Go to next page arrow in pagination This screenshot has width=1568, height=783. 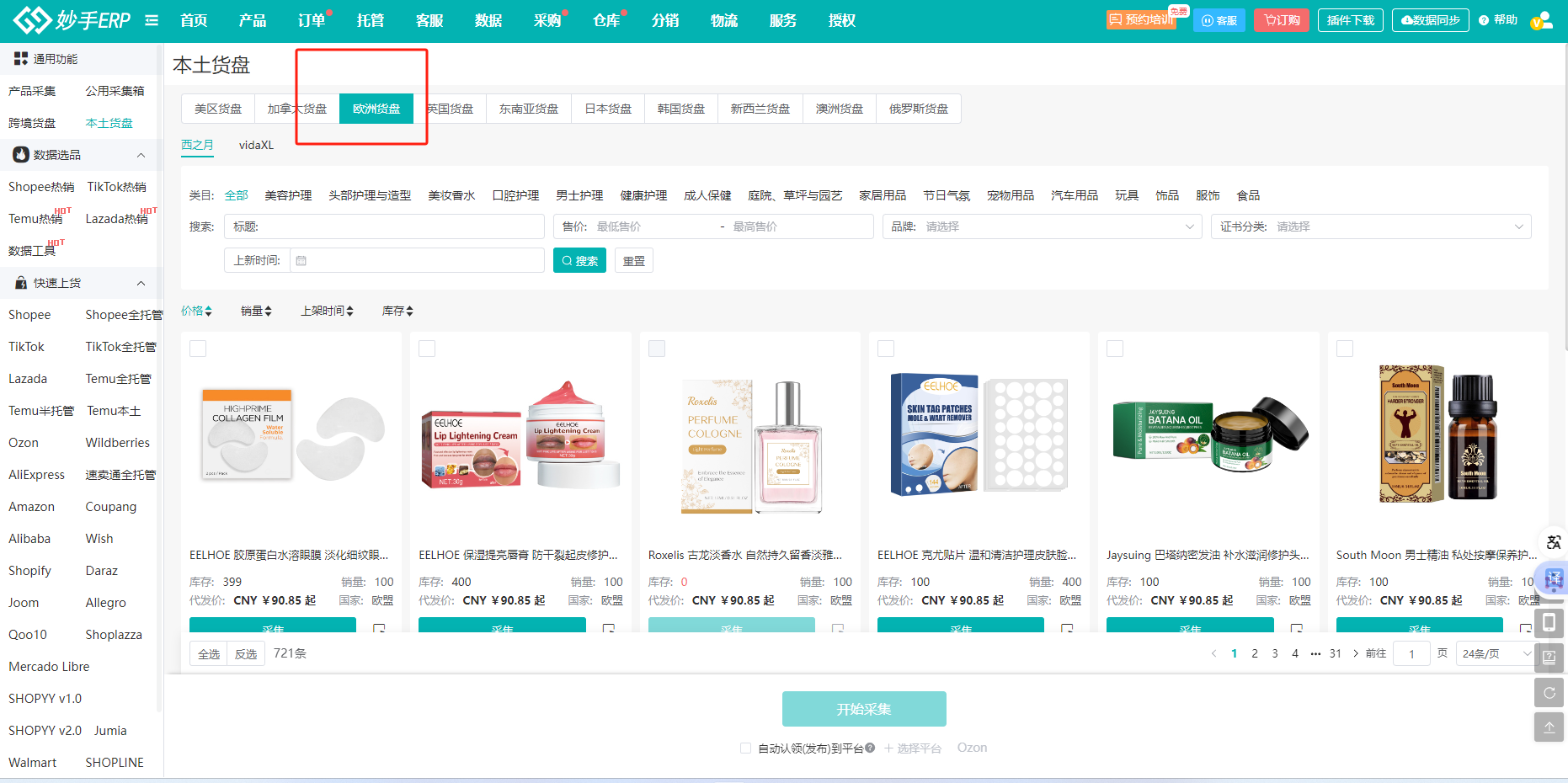tap(1356, 653)
